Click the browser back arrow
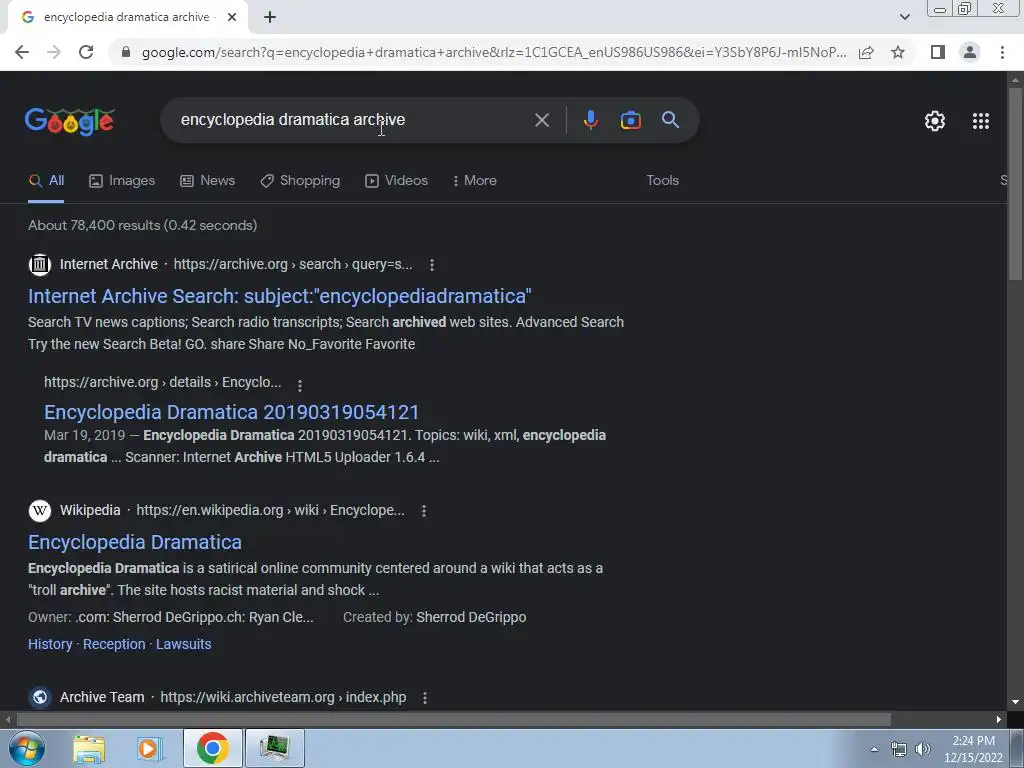Screen dimensions: 1024x768 pyautogui.click(x=22, y=52)
